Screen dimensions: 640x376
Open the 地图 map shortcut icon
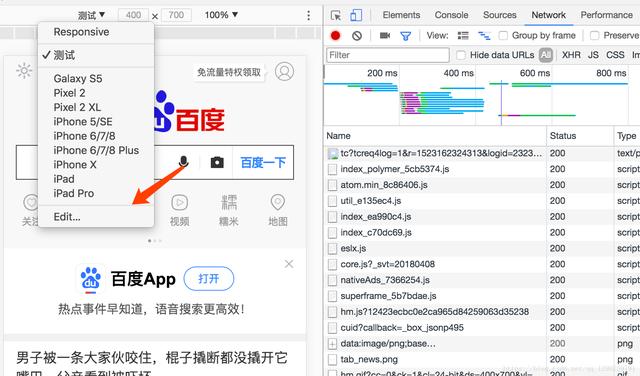tap(278, 211)
